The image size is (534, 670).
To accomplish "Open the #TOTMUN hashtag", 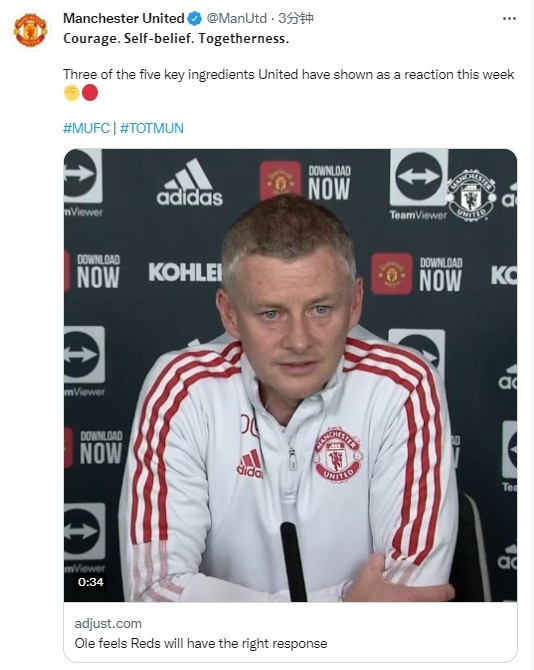I will pyautogui.click(x=152, y=128).
